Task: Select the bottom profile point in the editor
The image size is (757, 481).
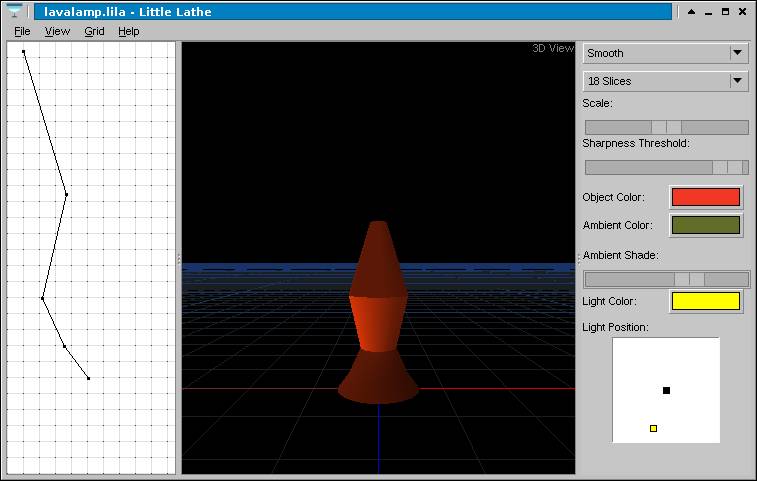Action: (88, 378)
